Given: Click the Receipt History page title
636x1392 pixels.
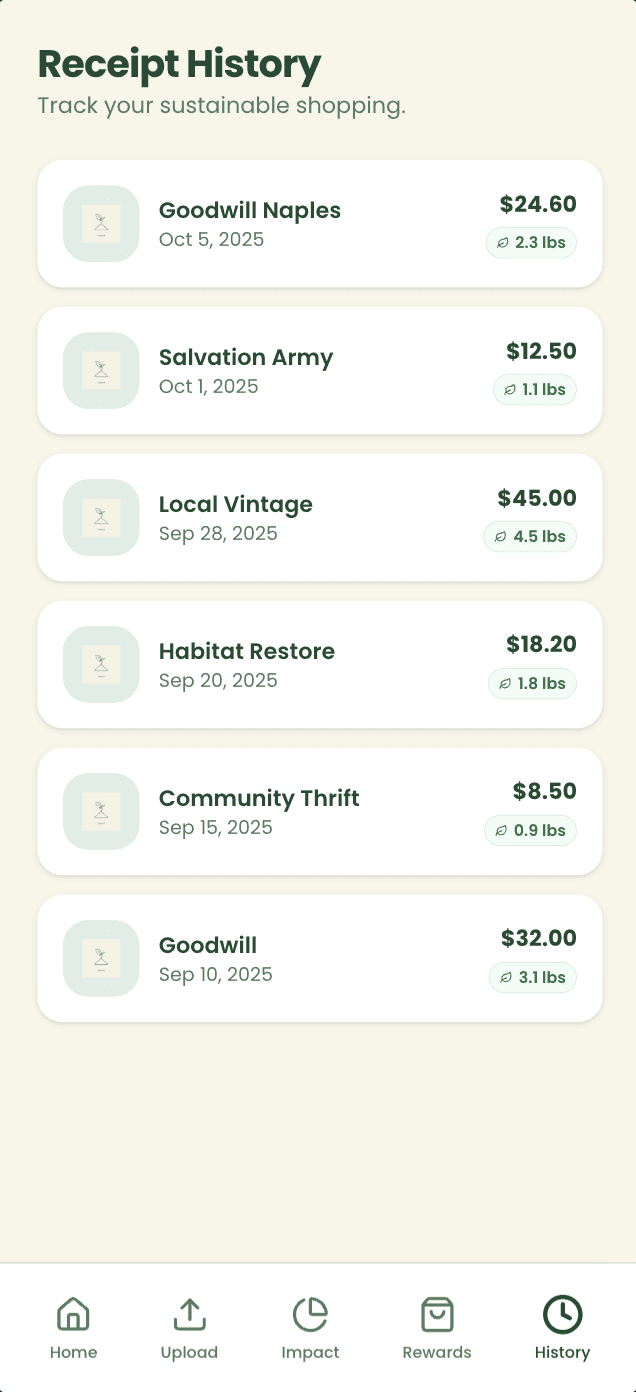Looking at the screenshot, I should click(178, 64).
